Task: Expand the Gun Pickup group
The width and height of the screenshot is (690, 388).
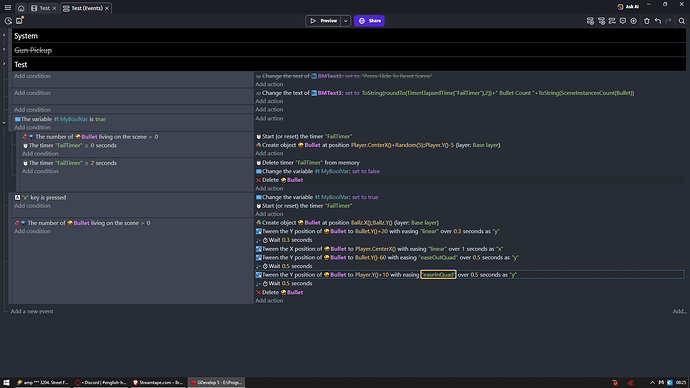Action: click(4, 49)
